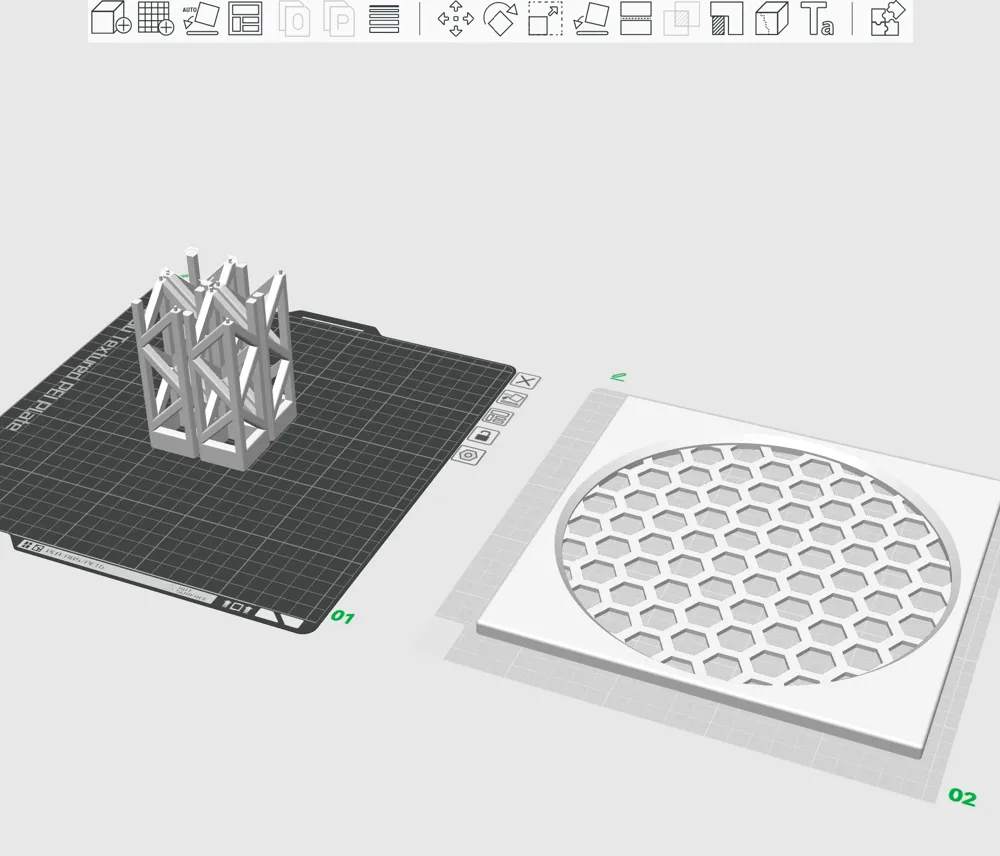Select the Move tool arrows
This screenshot has width=1000, height=856.
[x=456, y=19]
